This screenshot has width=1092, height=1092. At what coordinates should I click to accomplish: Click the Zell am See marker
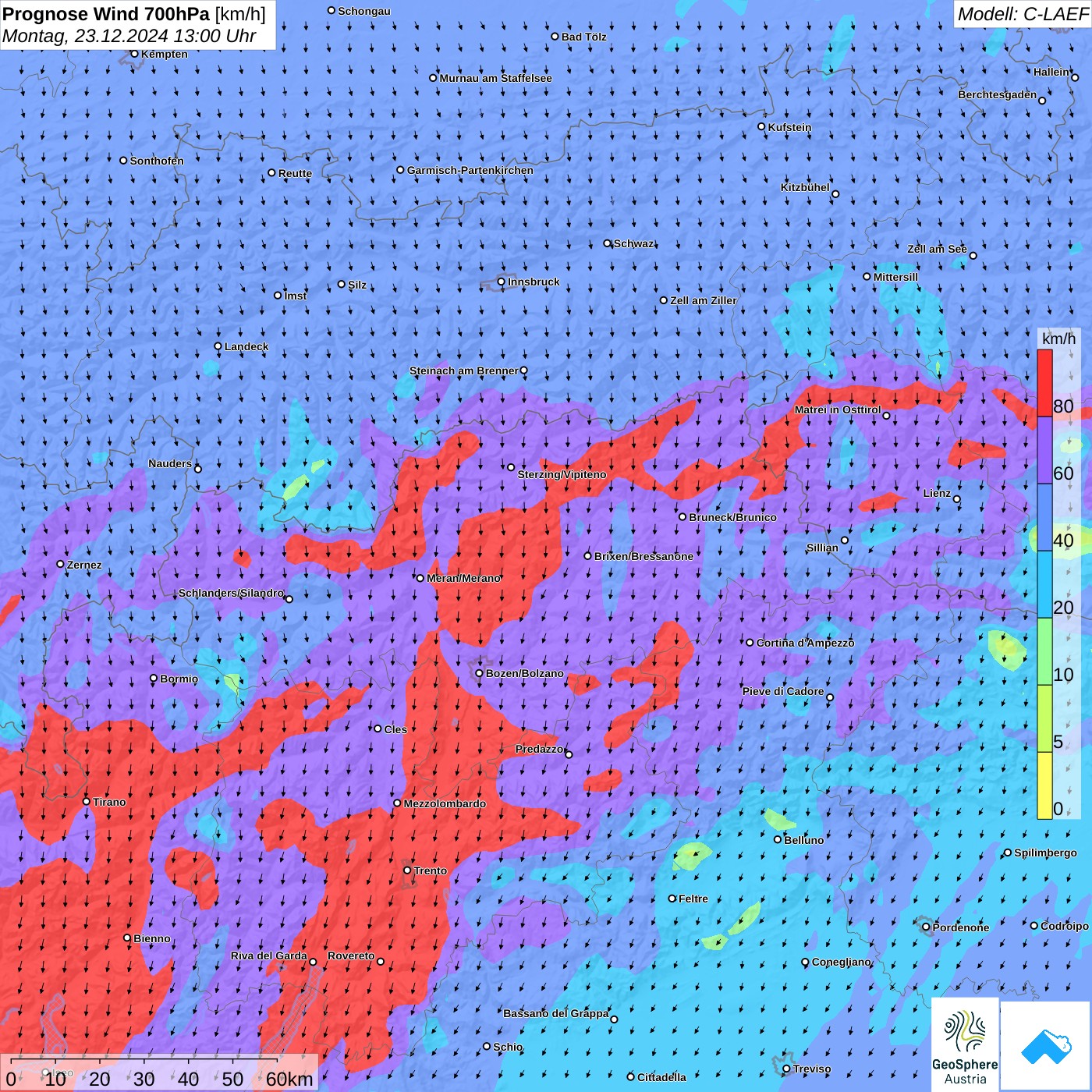973,255
